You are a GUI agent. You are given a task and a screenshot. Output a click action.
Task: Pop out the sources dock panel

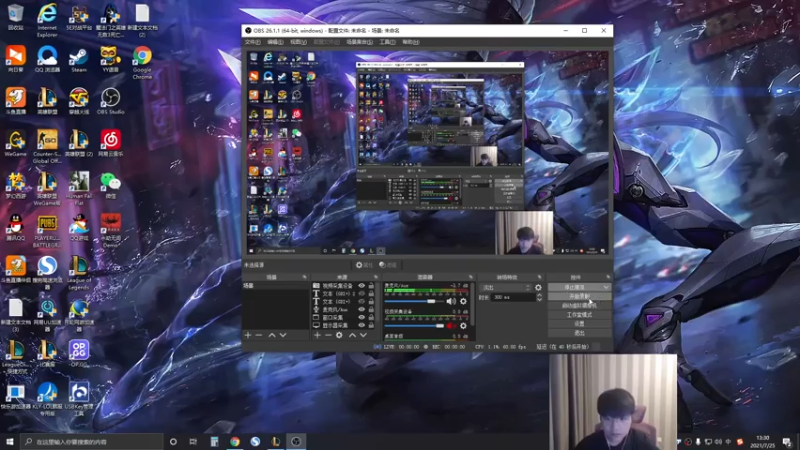tap(376, 277)
